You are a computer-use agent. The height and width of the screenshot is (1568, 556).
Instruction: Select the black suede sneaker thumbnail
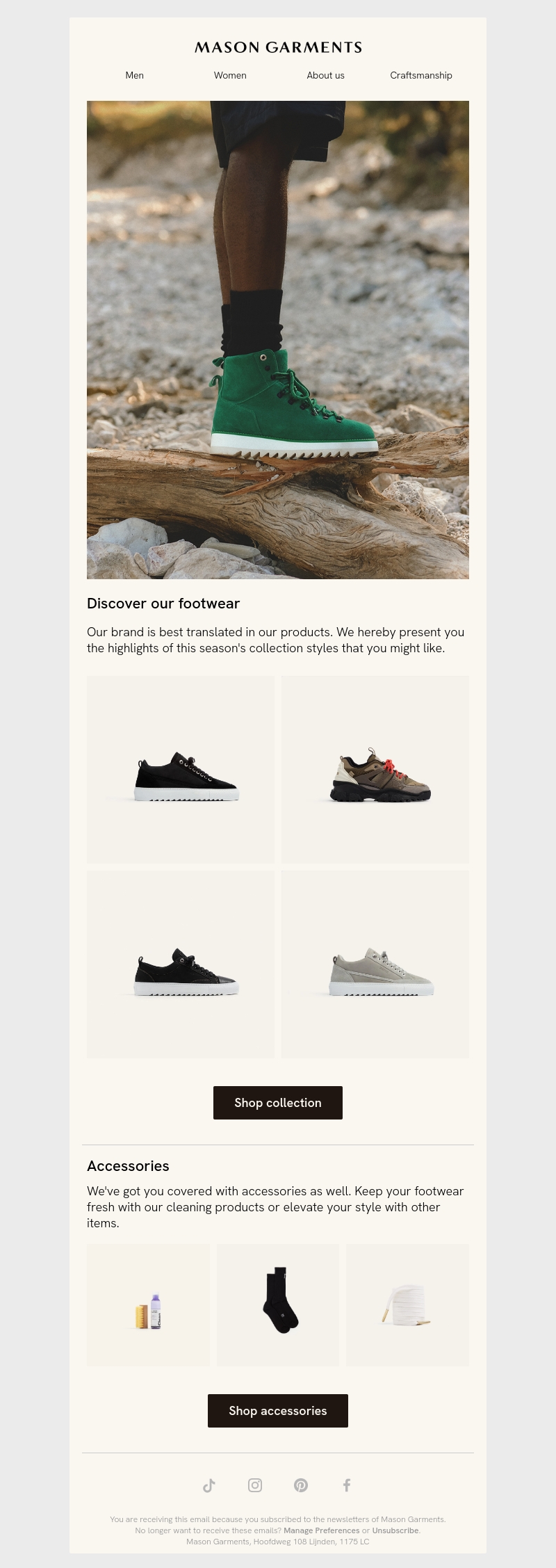click(181, 770)
